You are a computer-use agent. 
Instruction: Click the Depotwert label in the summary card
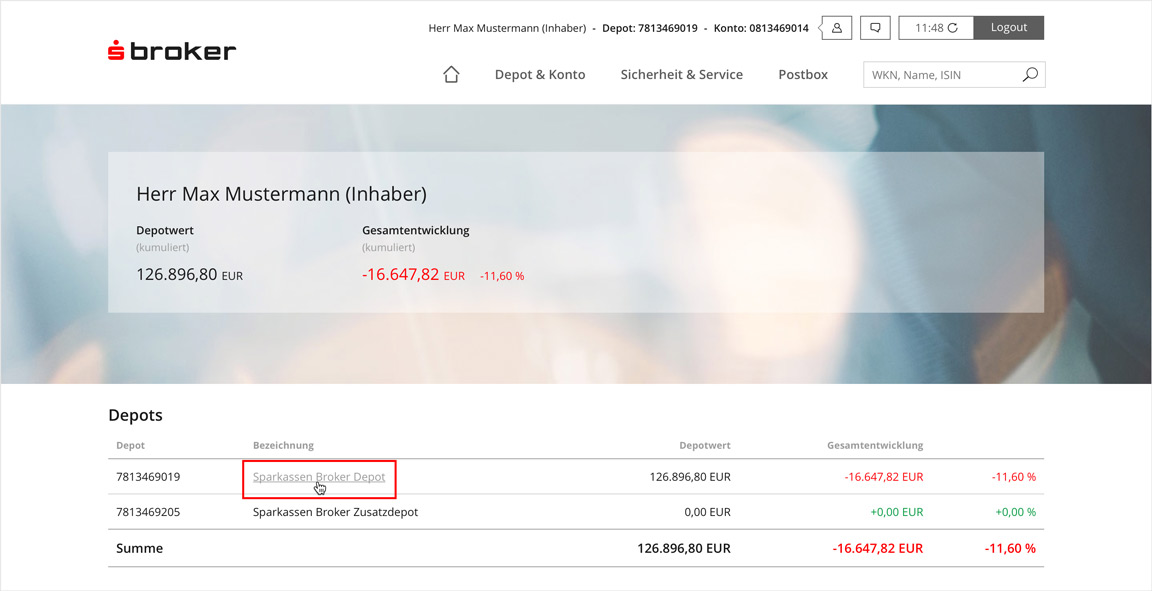[165, 230]
